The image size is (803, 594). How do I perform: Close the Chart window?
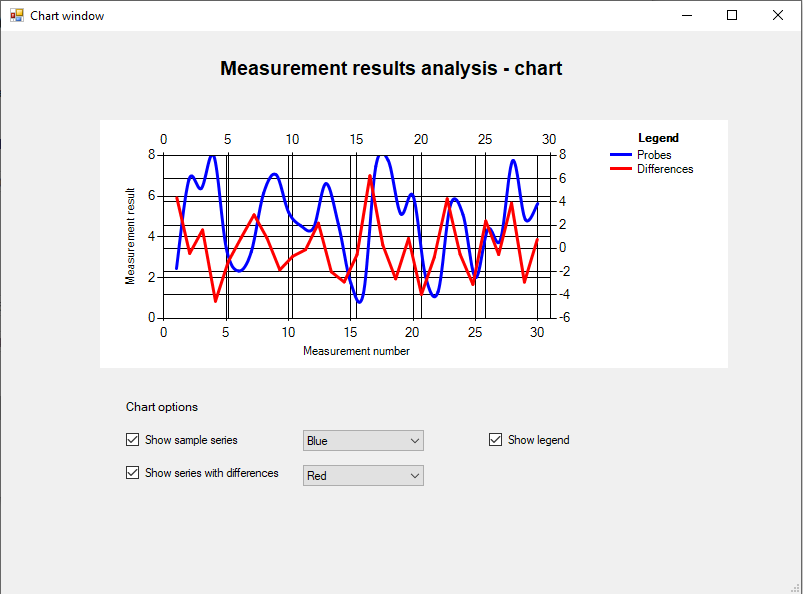tap(777, 15)
